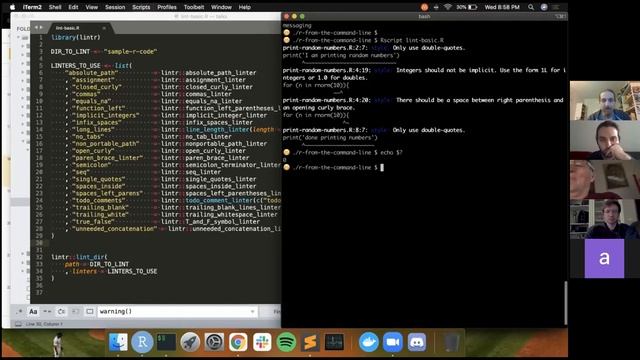Click the top participant video thumbnail
The image size is (640, 360).
(605, 100)
